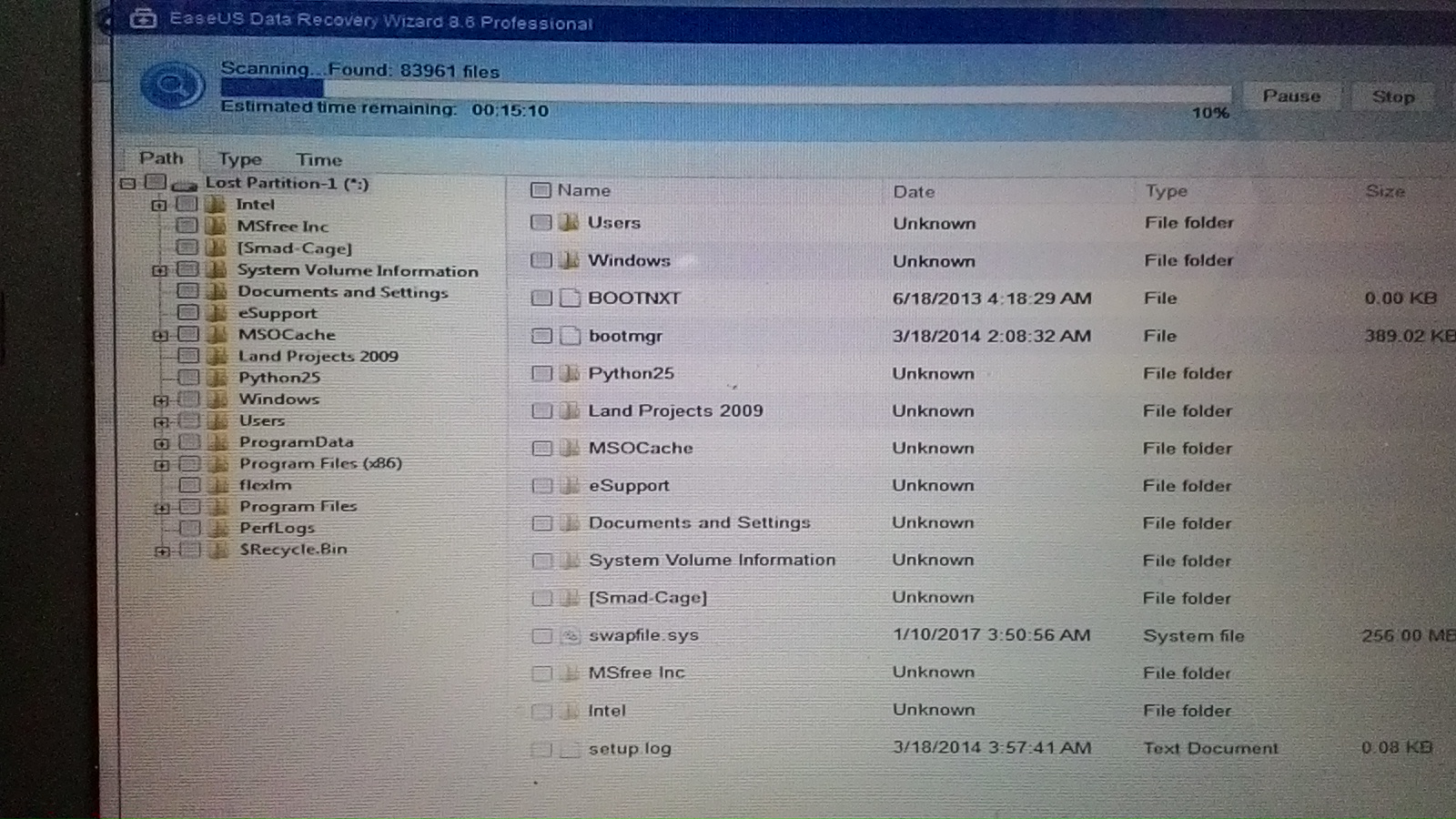Tick the select-all checkbox beside Name header
1456x819 pixels.
click(541, 190)
